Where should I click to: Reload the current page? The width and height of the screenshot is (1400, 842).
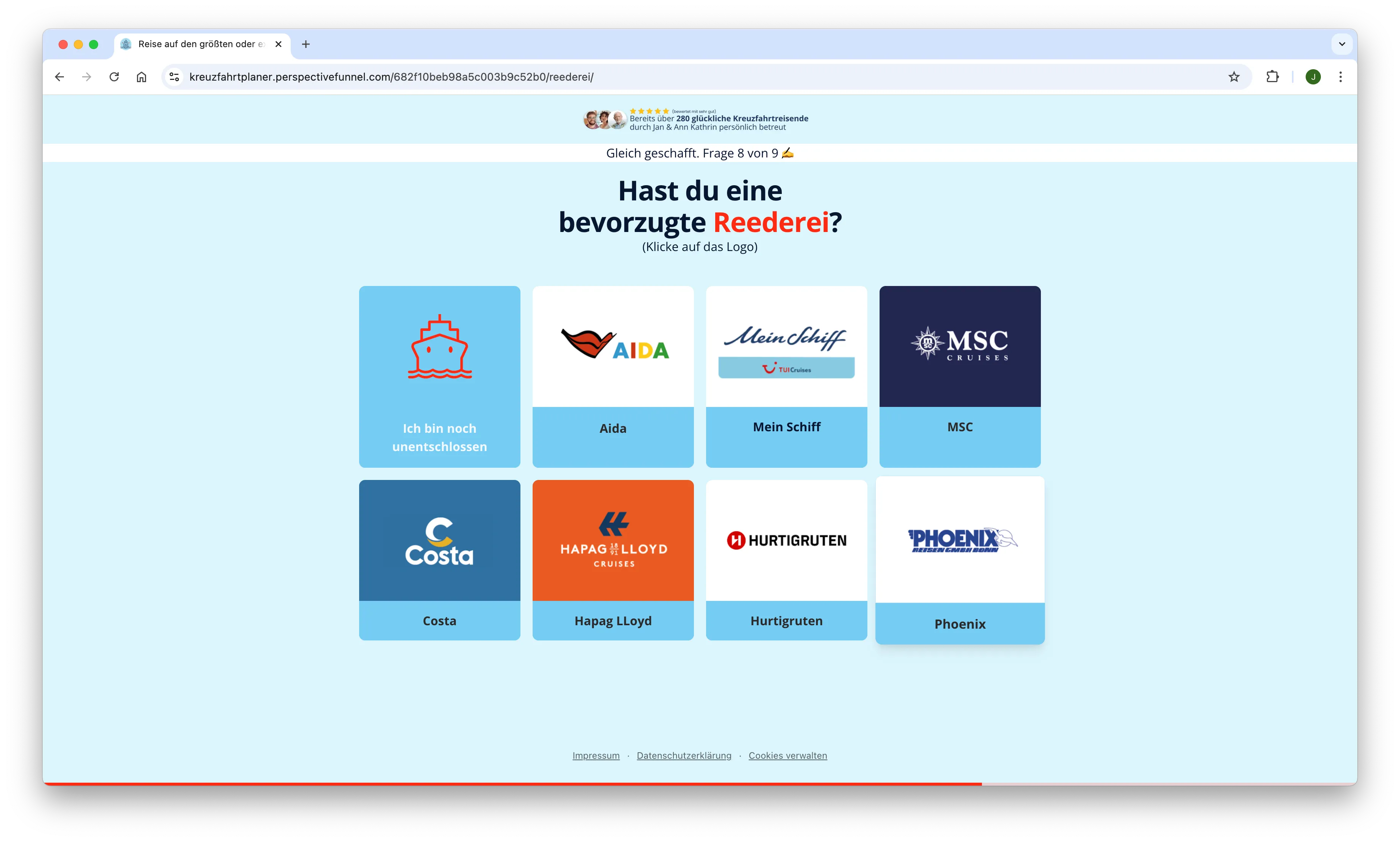click(x=114, y=76)
